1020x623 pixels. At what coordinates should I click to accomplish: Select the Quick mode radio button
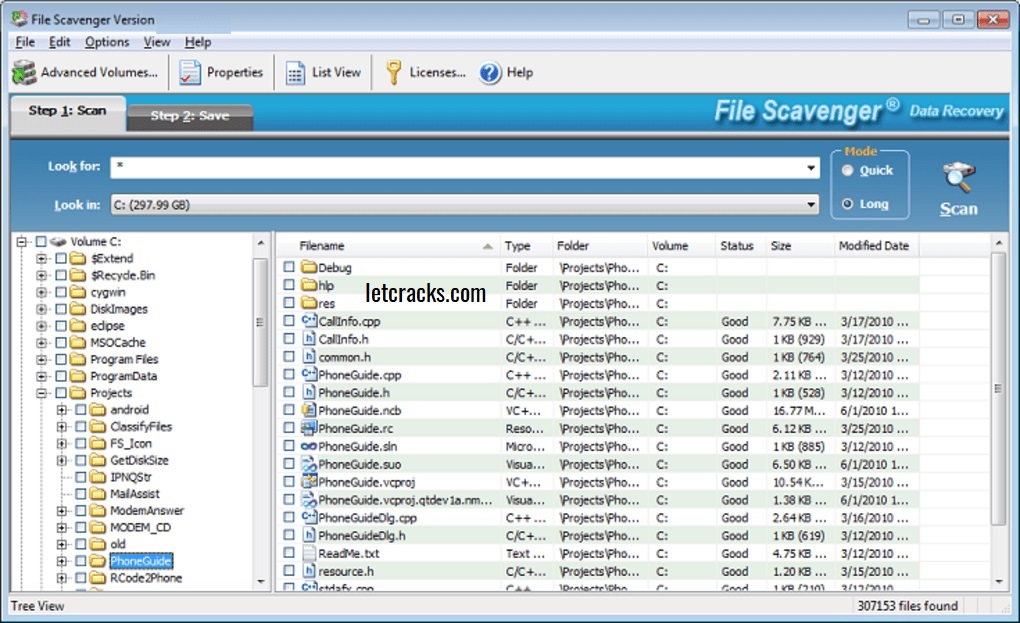point(847,170)
